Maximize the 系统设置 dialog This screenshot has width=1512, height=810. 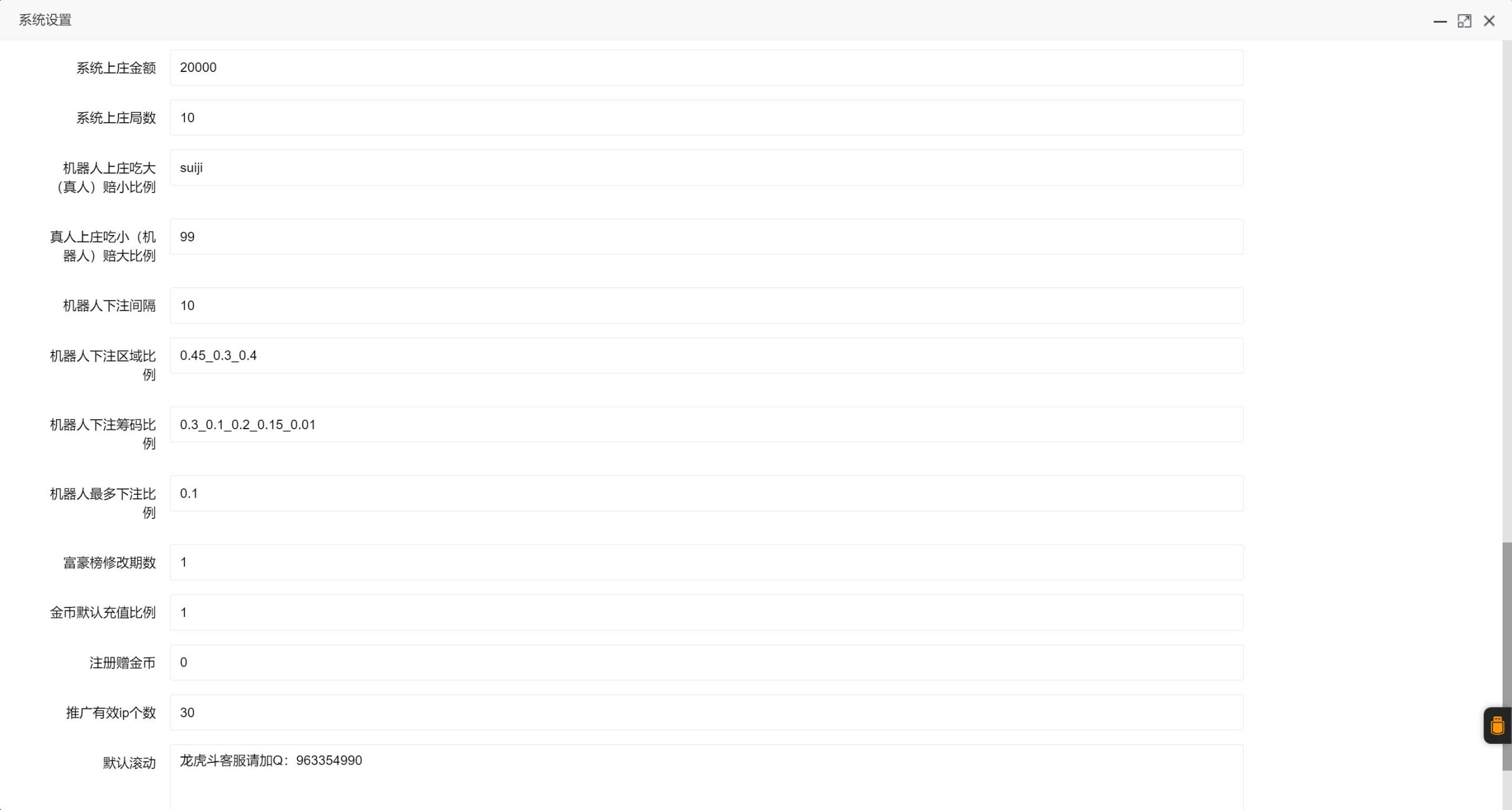[x=1464, y=21]
